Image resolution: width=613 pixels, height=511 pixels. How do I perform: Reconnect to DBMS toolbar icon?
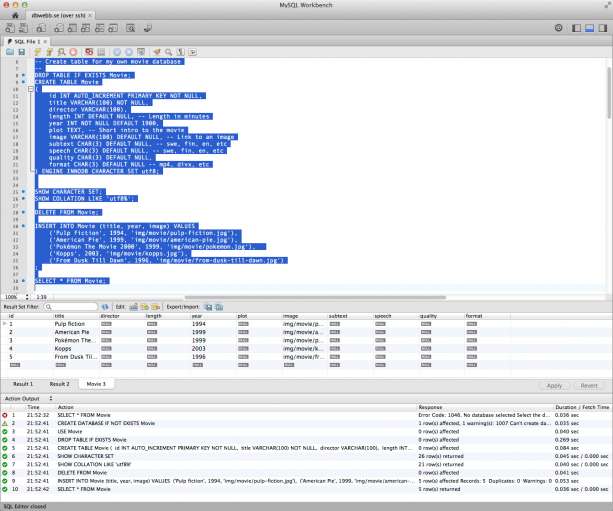point(148,28)
